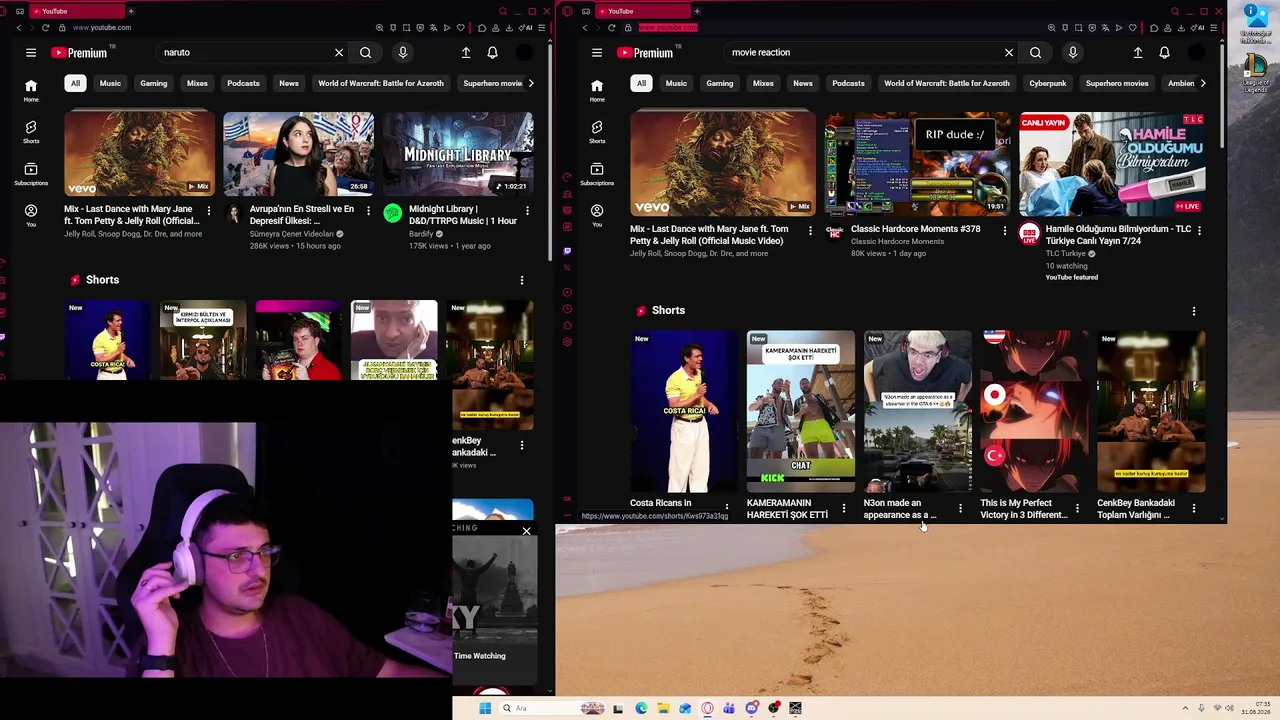Open options for the Shorts shelf in the right window
This screenshot has height=720, width=1280.
click(x=1193, y=311)
